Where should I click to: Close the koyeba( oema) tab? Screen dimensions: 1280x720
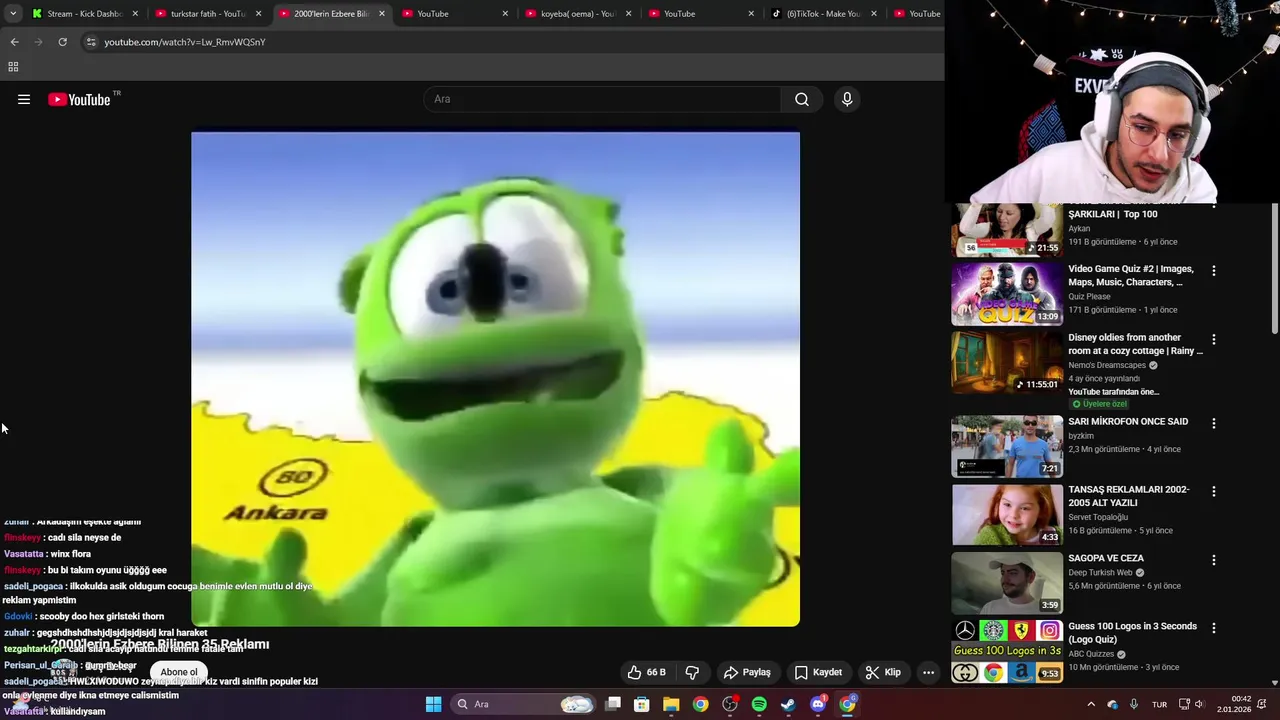[x=628, y=14]
